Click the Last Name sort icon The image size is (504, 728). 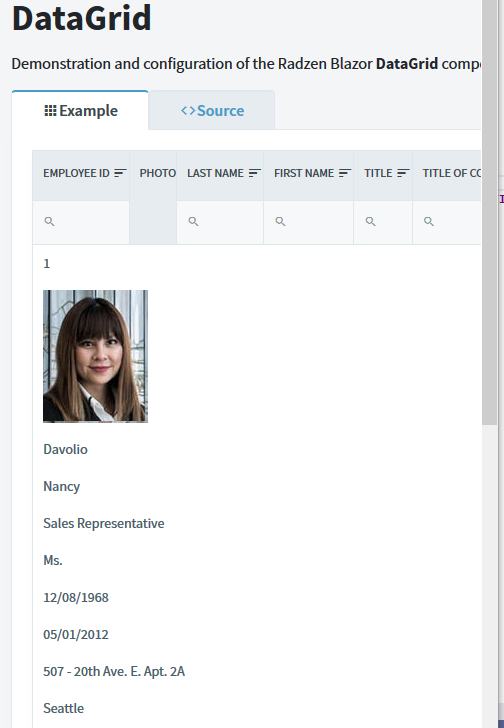[x=254, y=173]
